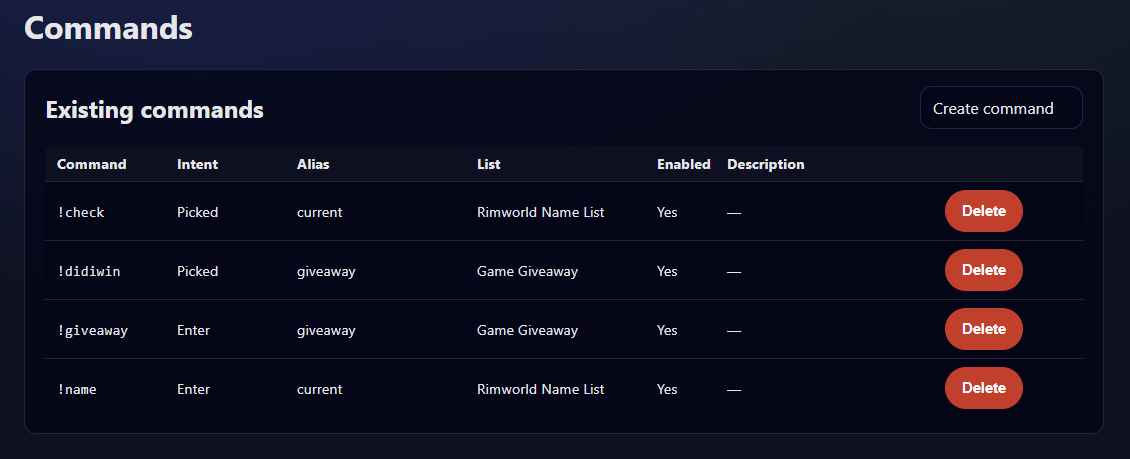1130x459 pixels.
Task: Click the List column header
Action: (489, 164)
